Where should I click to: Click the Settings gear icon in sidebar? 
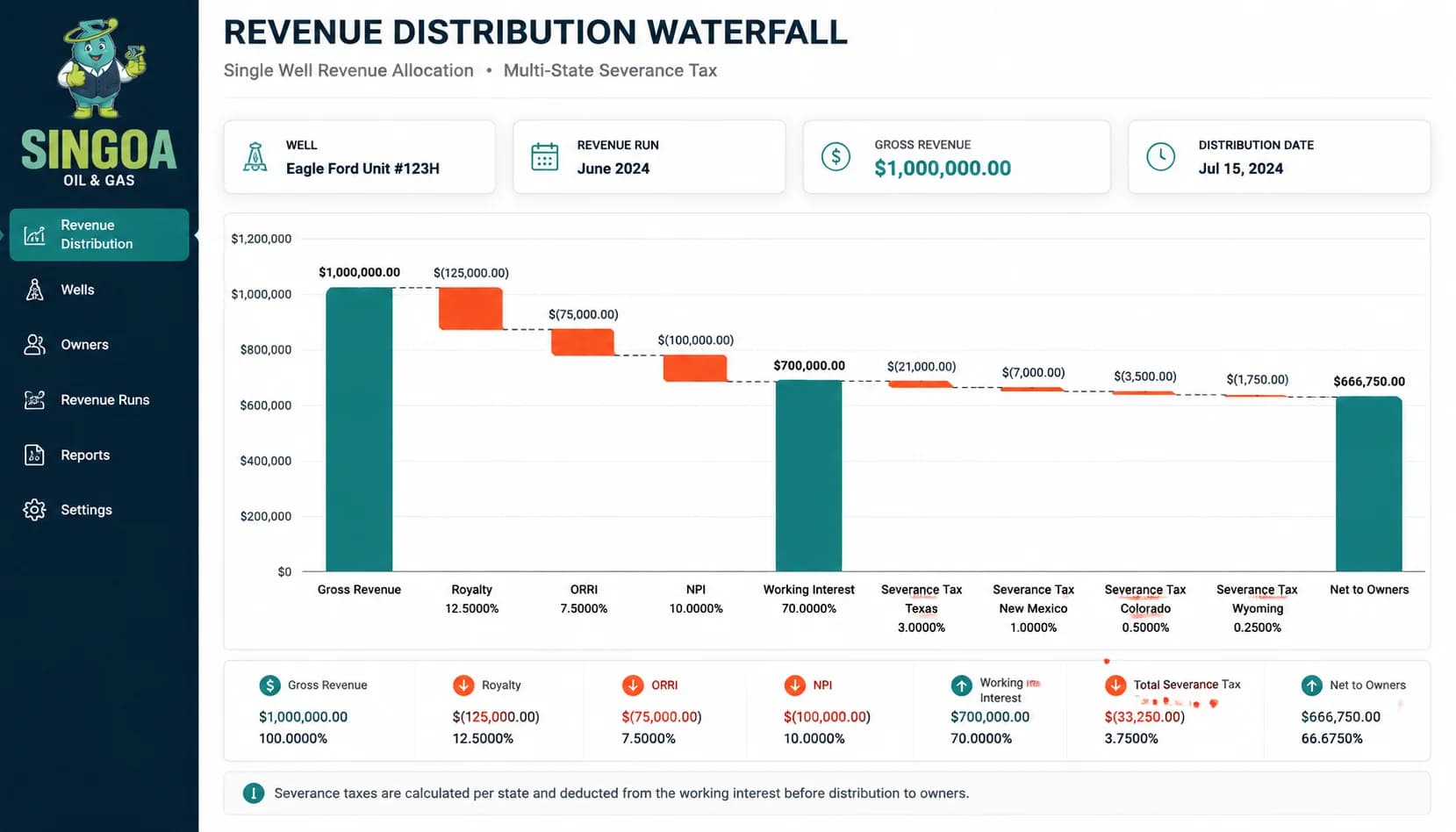pos(34,510)
